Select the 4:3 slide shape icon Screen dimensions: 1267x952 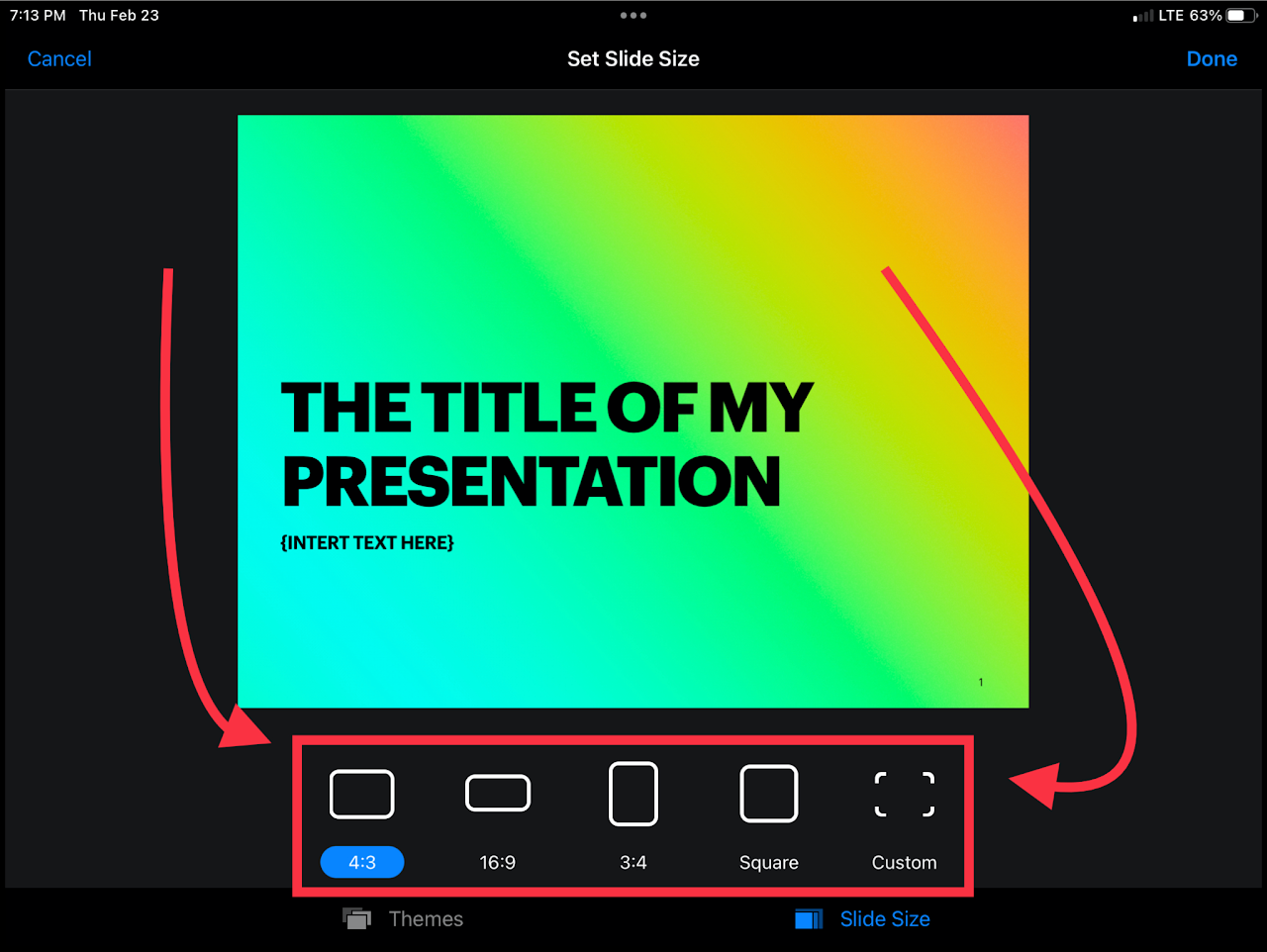(361, 794)
